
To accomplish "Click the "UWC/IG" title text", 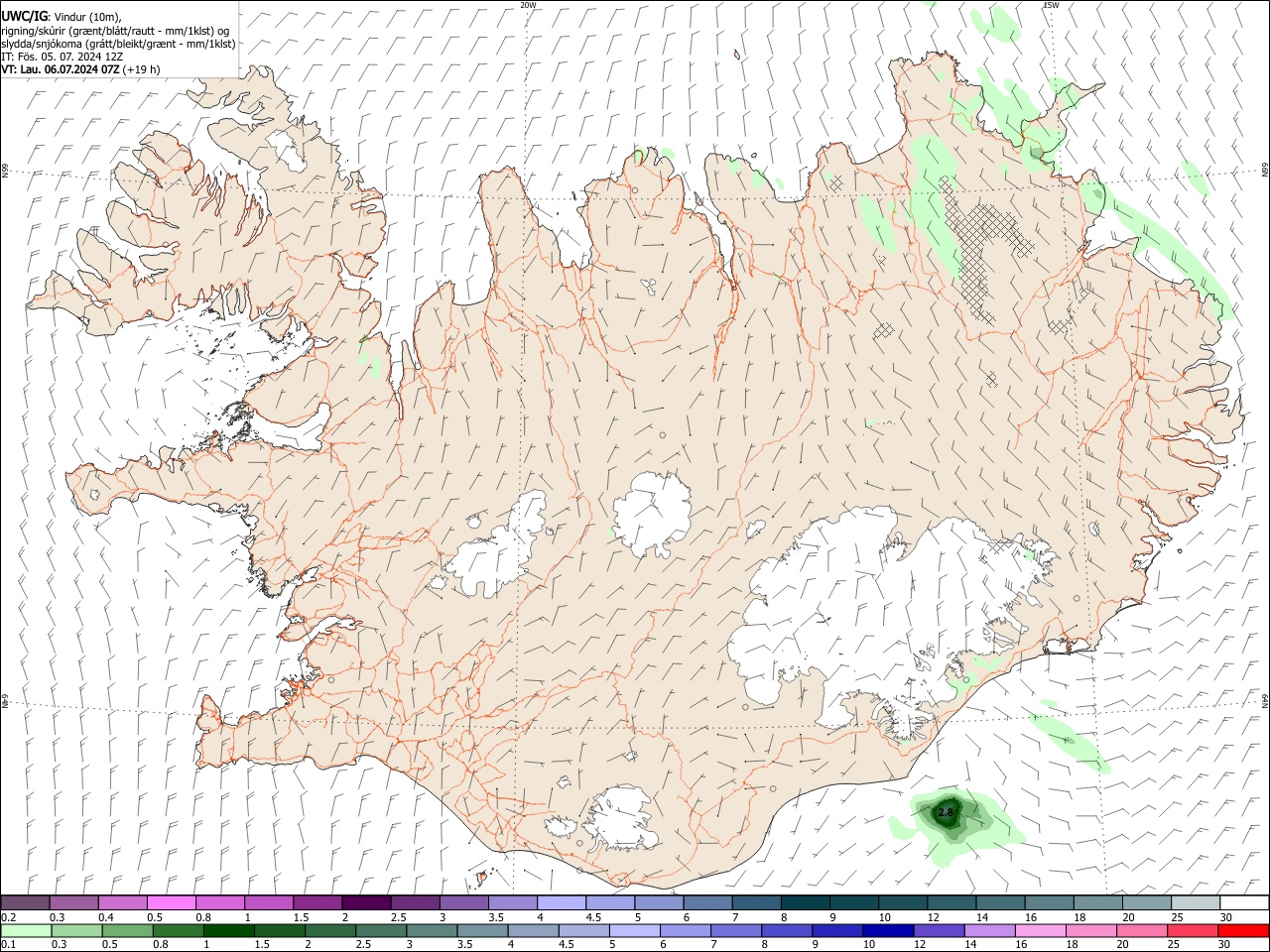I will pos(24,16).
